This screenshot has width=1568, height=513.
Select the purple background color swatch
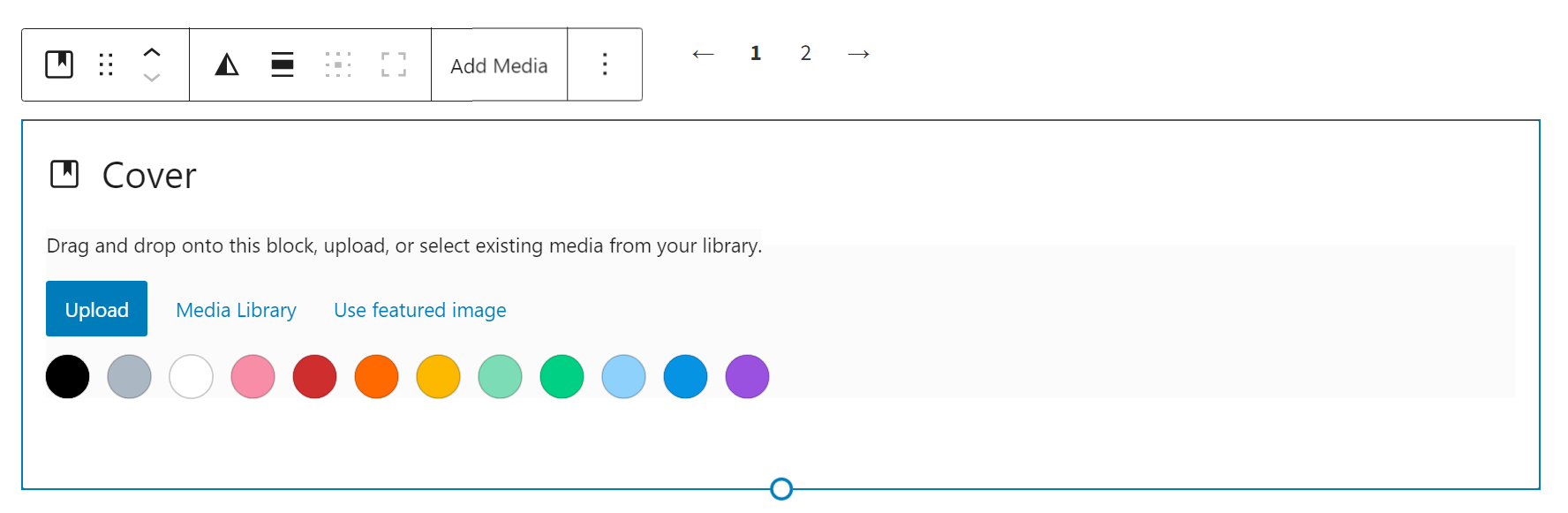point(747,376)
